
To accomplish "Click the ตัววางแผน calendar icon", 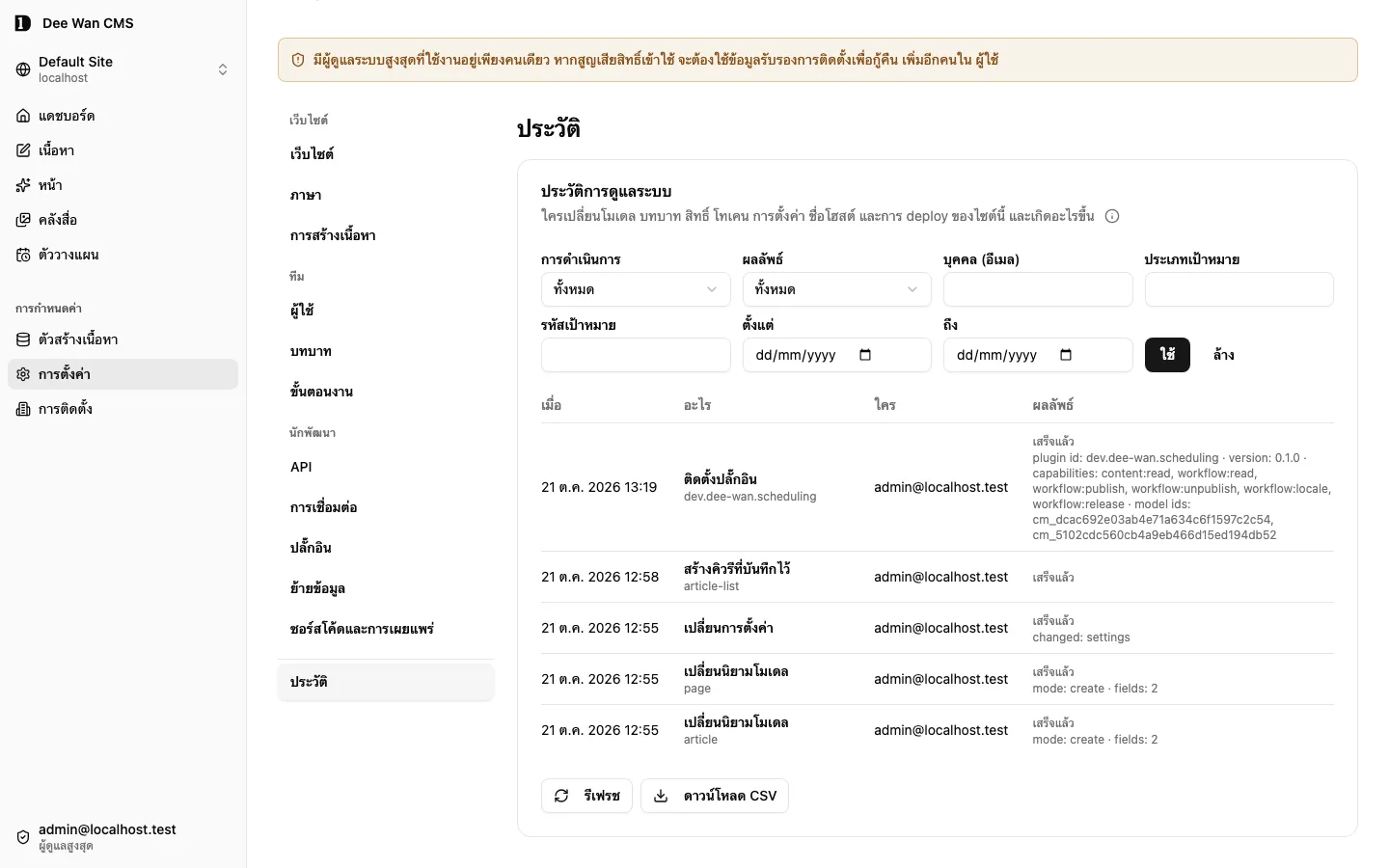I will point(23,255).
